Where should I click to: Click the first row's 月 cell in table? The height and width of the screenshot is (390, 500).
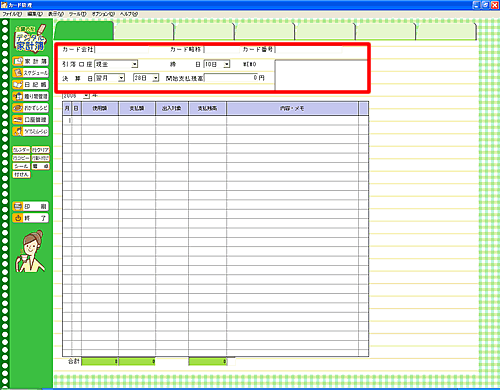click(67, 121)
